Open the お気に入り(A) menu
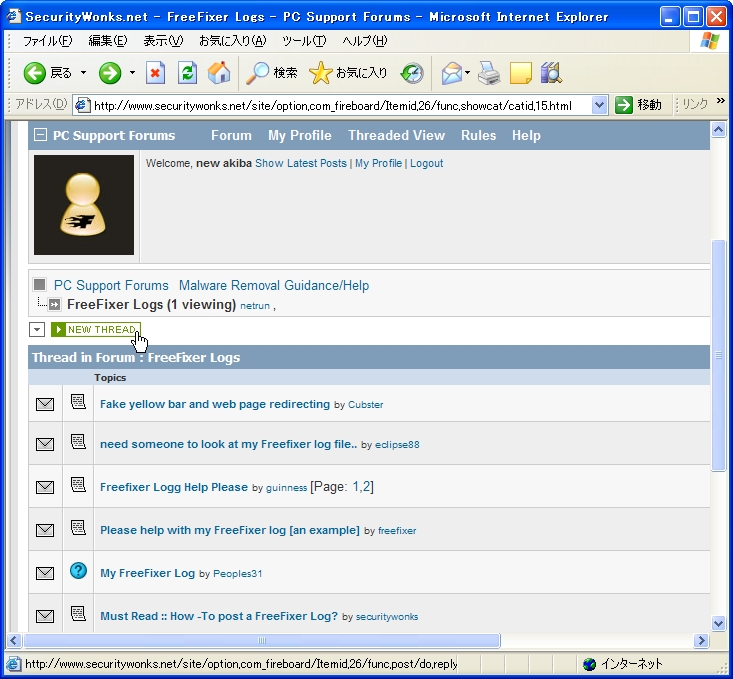 [232, 41]
